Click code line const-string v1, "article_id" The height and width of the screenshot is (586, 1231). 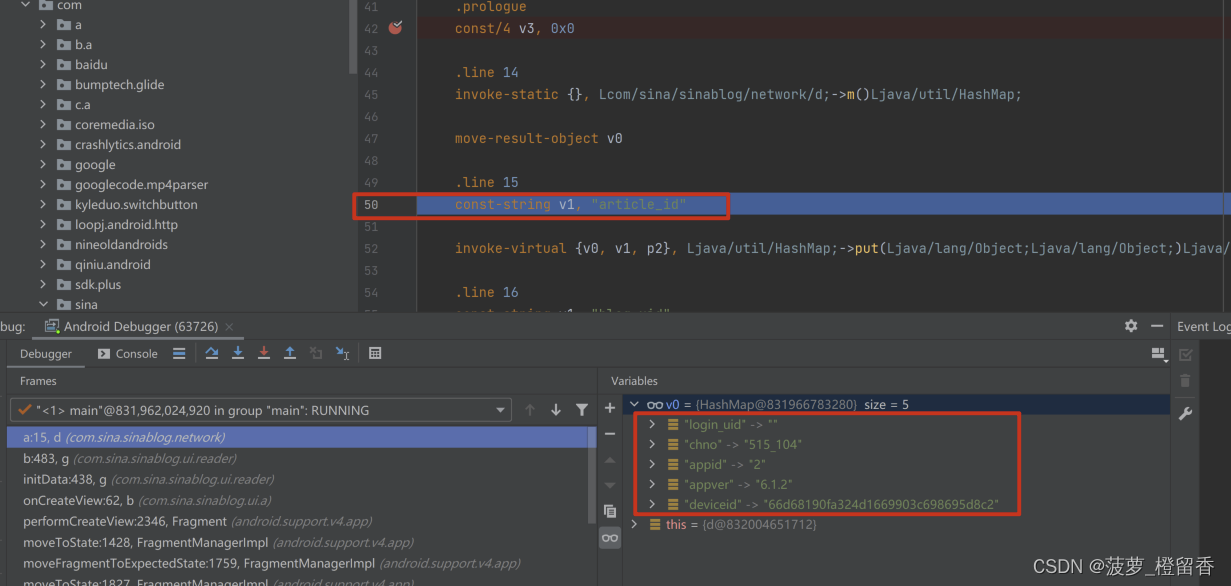571,204
